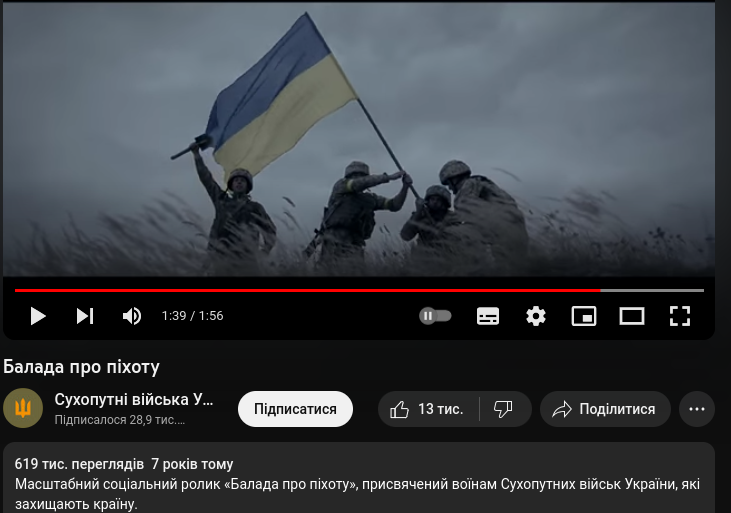This screenshot has height=513, width=731.
Task: Toggle the autoplay switch
Action: coord(435,316)
